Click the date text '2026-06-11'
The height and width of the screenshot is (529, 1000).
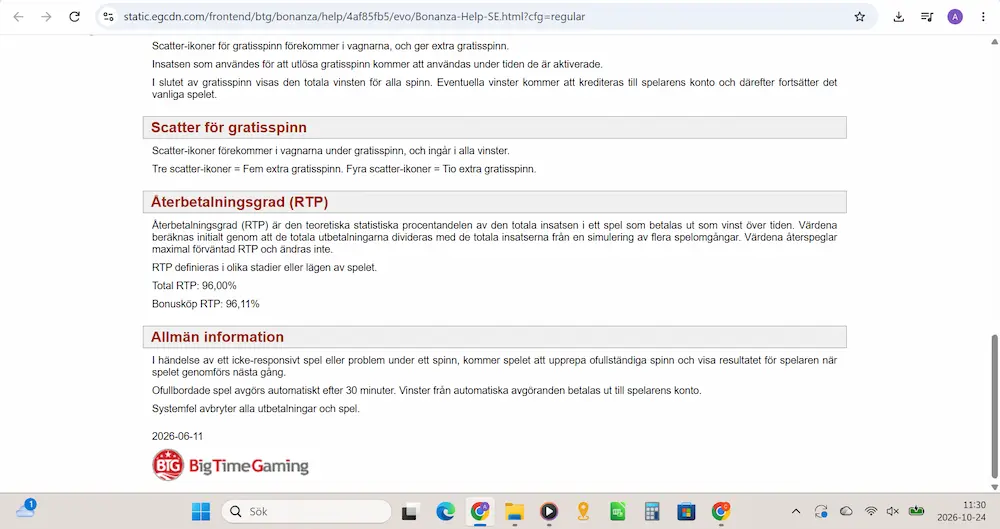[x=177, y=436]
